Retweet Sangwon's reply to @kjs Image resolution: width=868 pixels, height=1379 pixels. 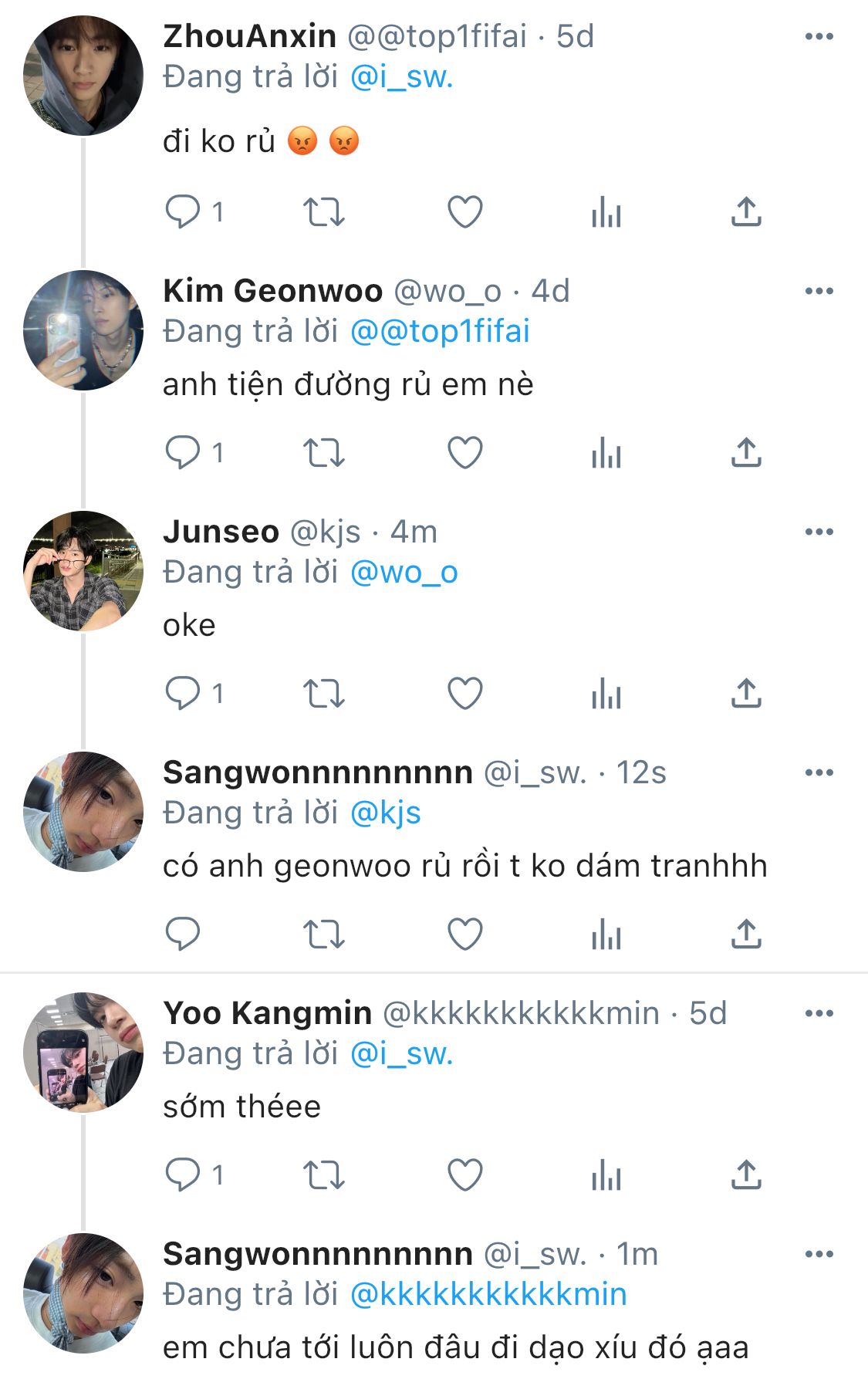[323, 935]
